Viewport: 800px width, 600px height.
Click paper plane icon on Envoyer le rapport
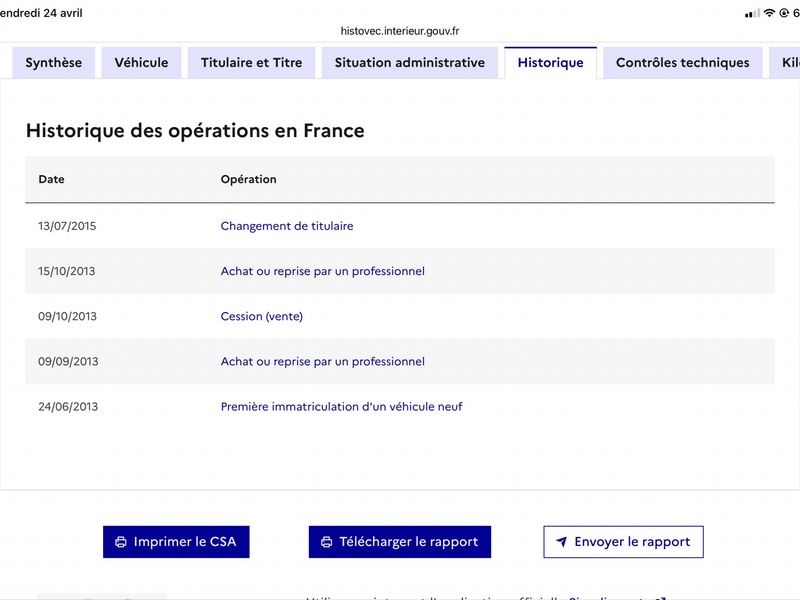tap(561, 542)
